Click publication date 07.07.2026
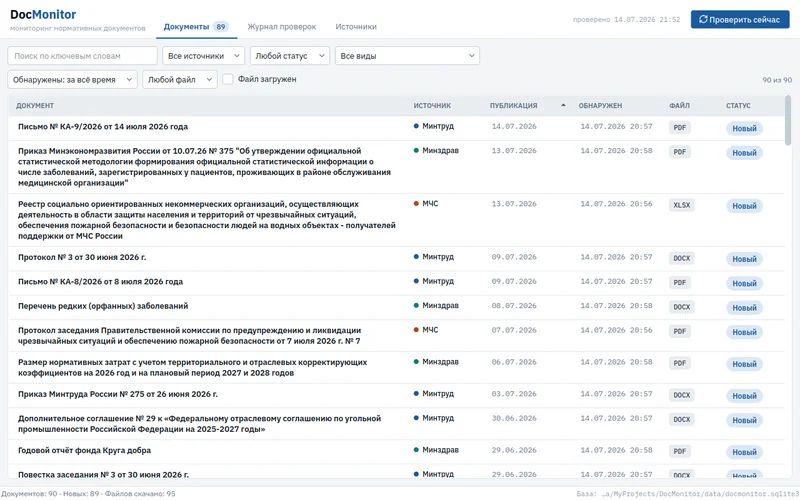This screenshot has height=500, width=800. tap(514, 330)
